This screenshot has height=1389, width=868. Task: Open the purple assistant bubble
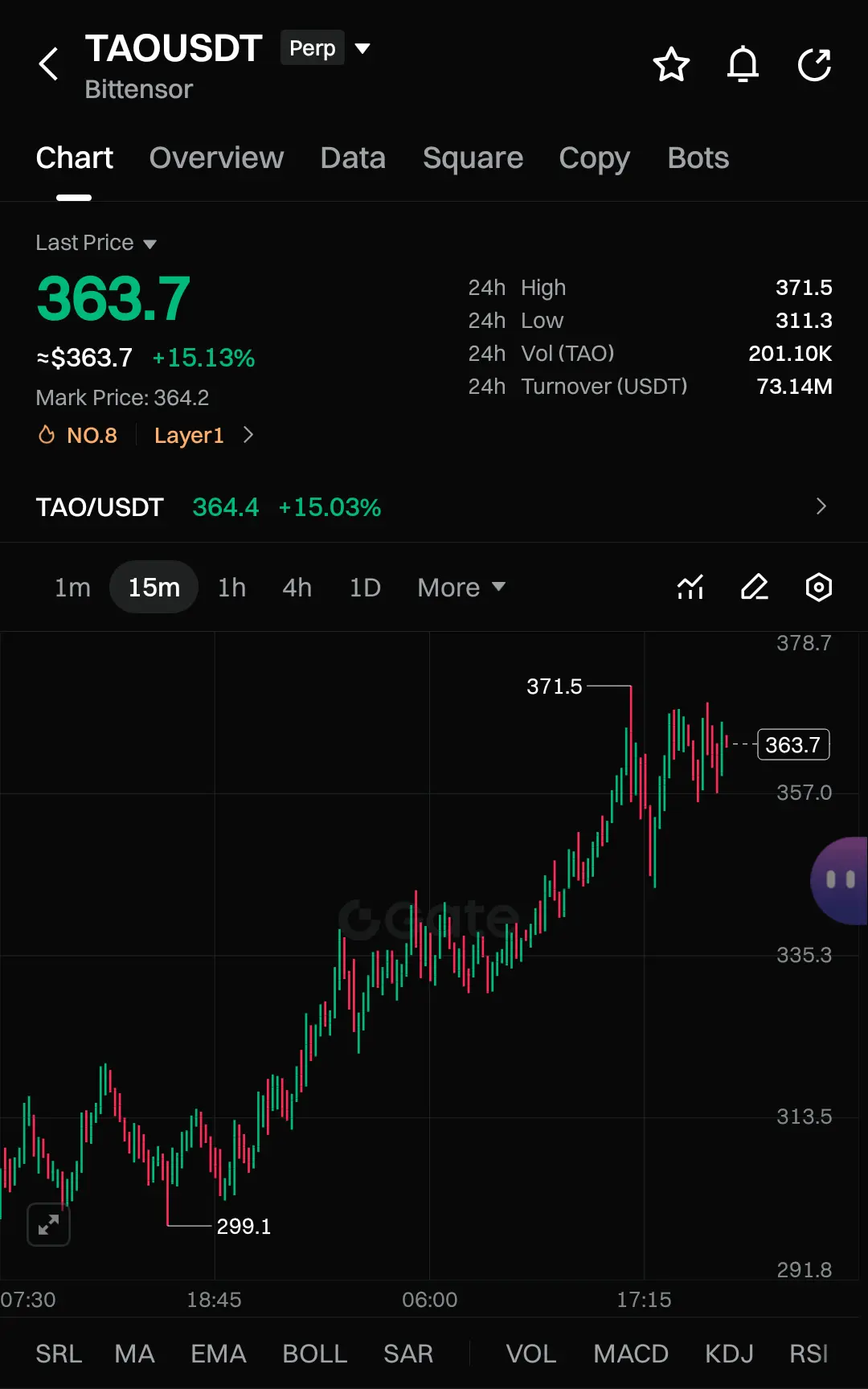(839, 880)
